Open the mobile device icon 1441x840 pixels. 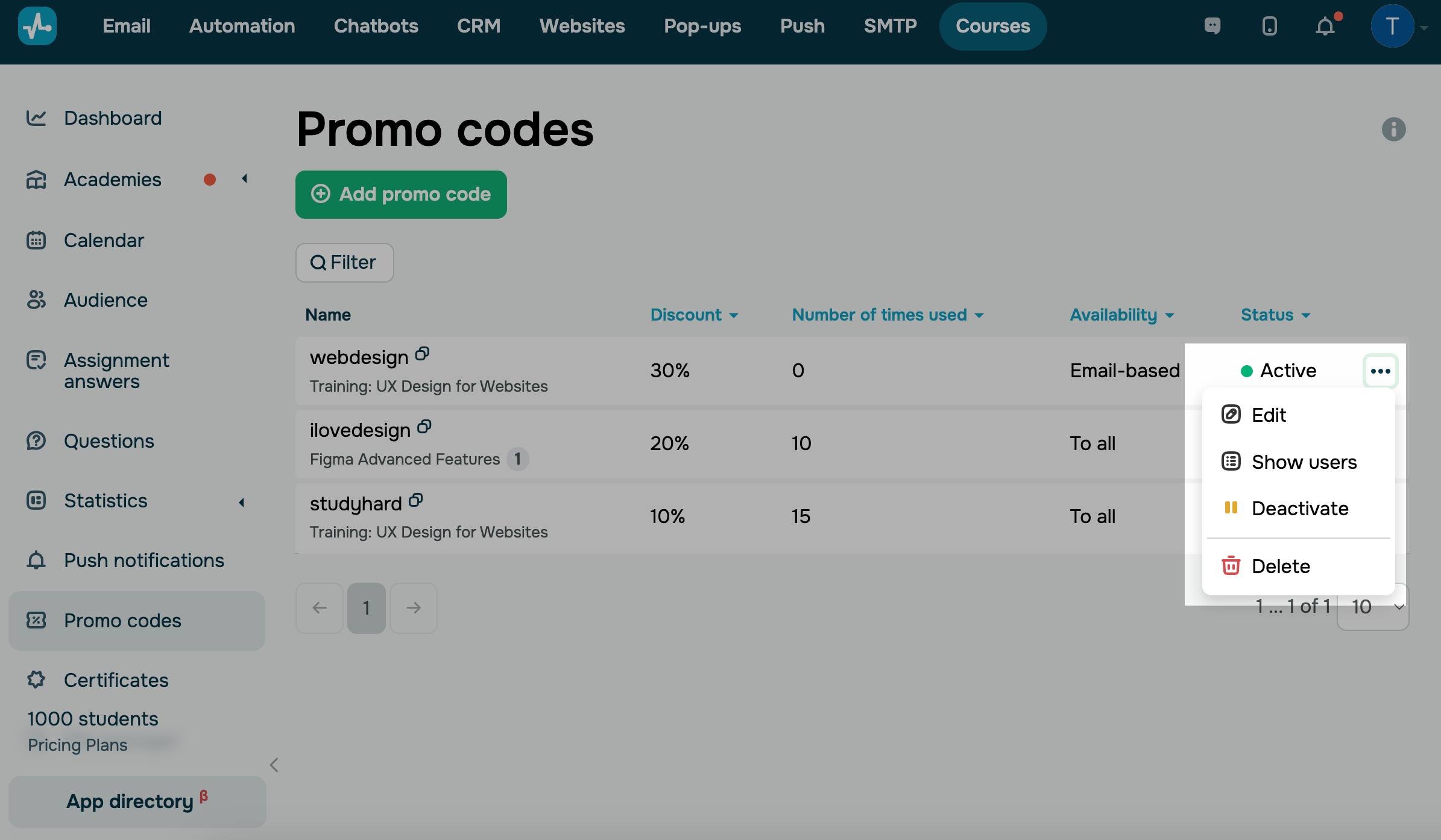click(1269, 26)
